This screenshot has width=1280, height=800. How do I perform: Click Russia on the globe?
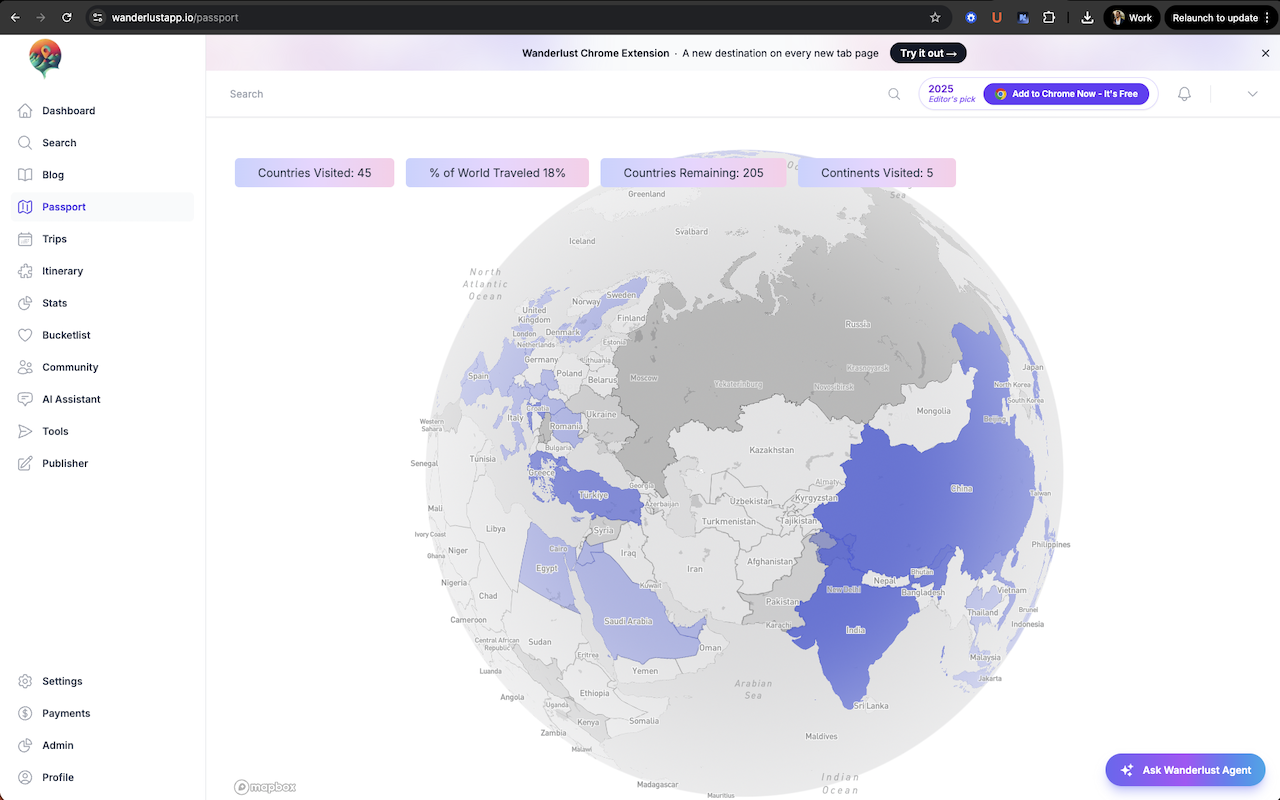click(857, 324)
